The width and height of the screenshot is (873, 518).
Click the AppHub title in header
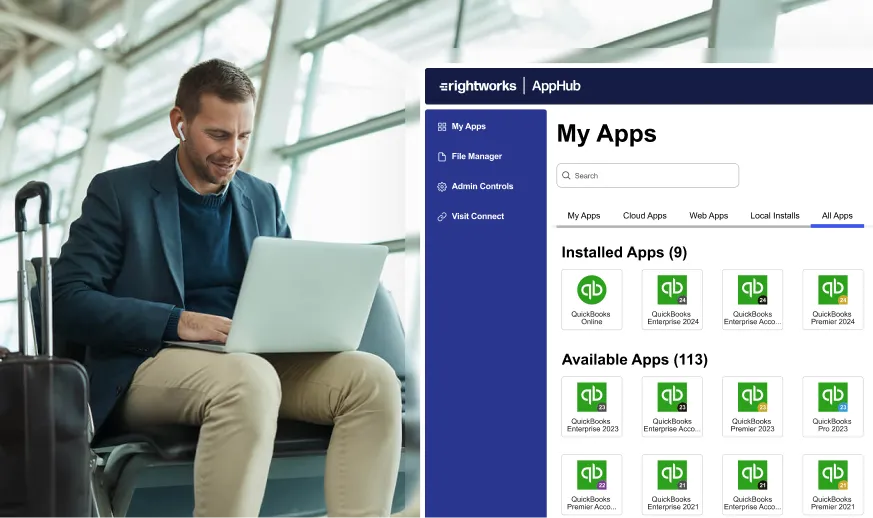pos(556,86)
